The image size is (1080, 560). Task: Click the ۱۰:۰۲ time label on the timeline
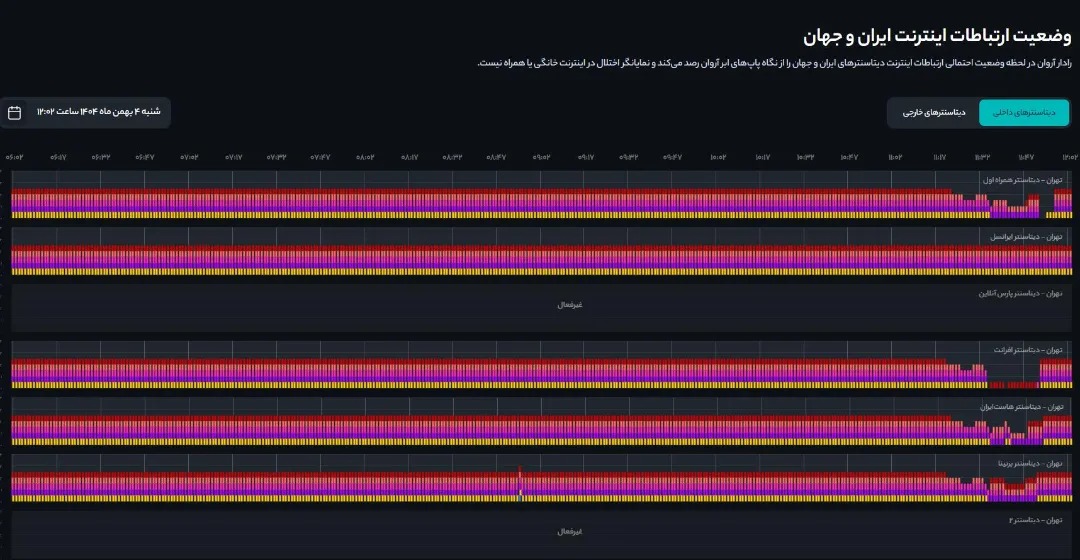click(x=718, y=157)
